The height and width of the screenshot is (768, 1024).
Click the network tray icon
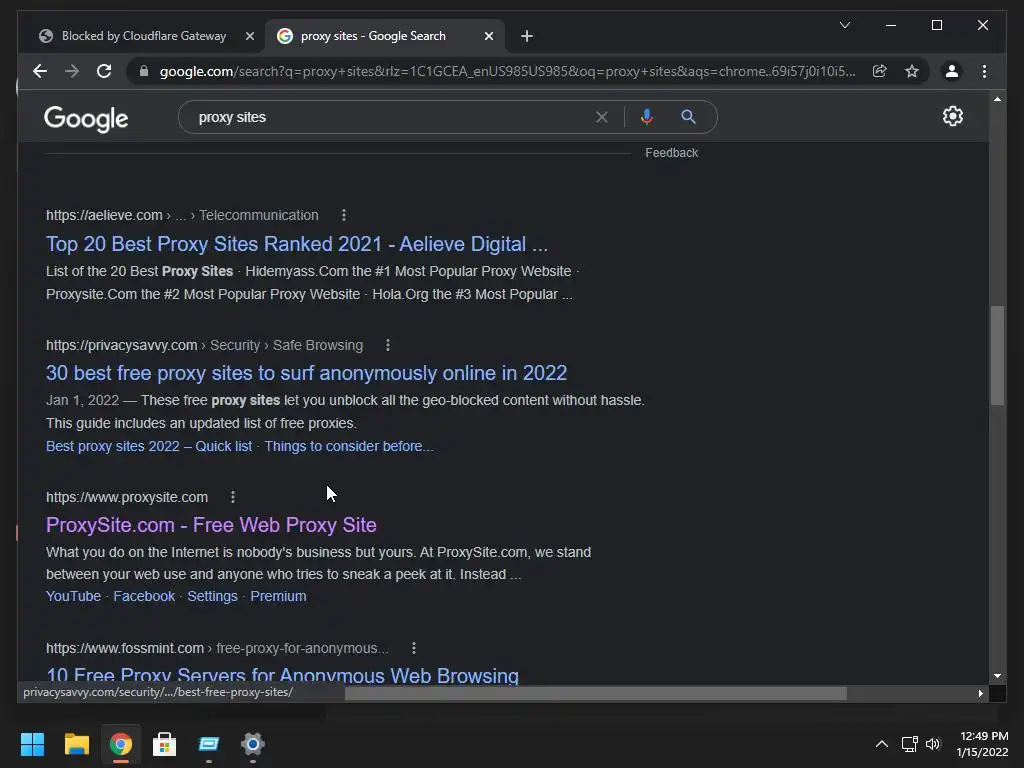909,744
